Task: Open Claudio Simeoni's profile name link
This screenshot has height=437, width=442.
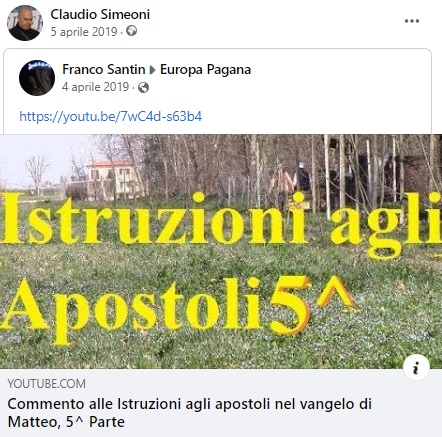Action: tap(100, 14)
